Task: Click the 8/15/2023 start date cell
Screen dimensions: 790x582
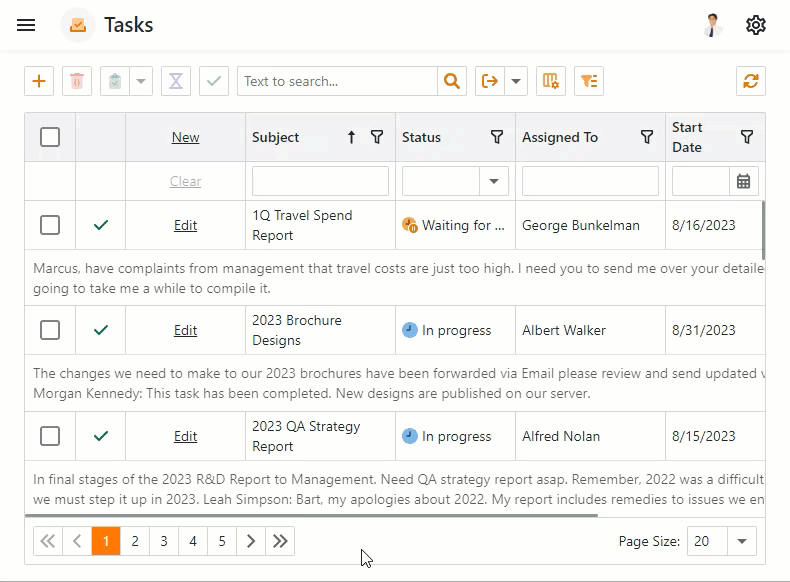Action: click(715, 436)
